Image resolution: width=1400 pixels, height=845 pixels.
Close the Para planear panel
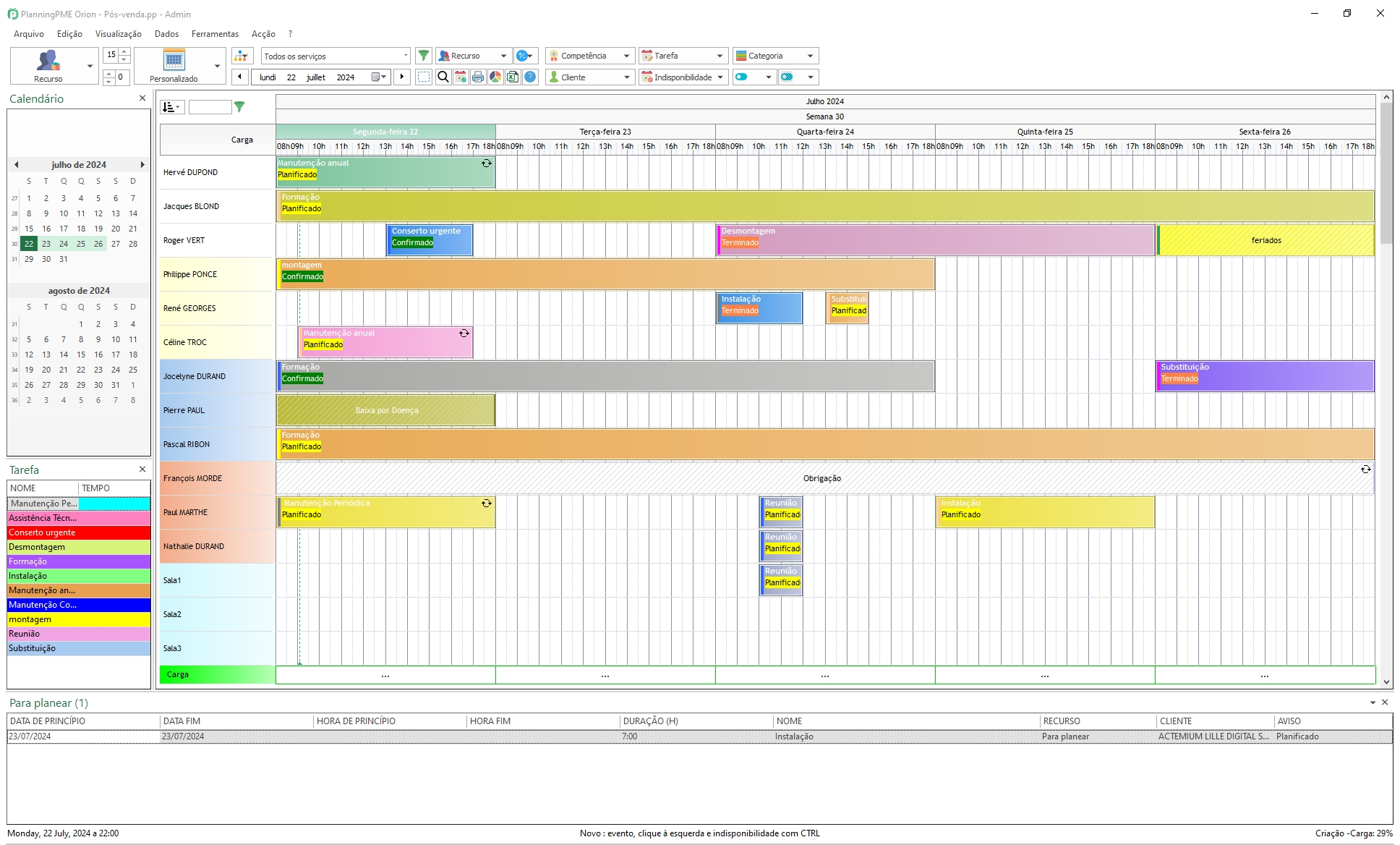(1385, 702)
